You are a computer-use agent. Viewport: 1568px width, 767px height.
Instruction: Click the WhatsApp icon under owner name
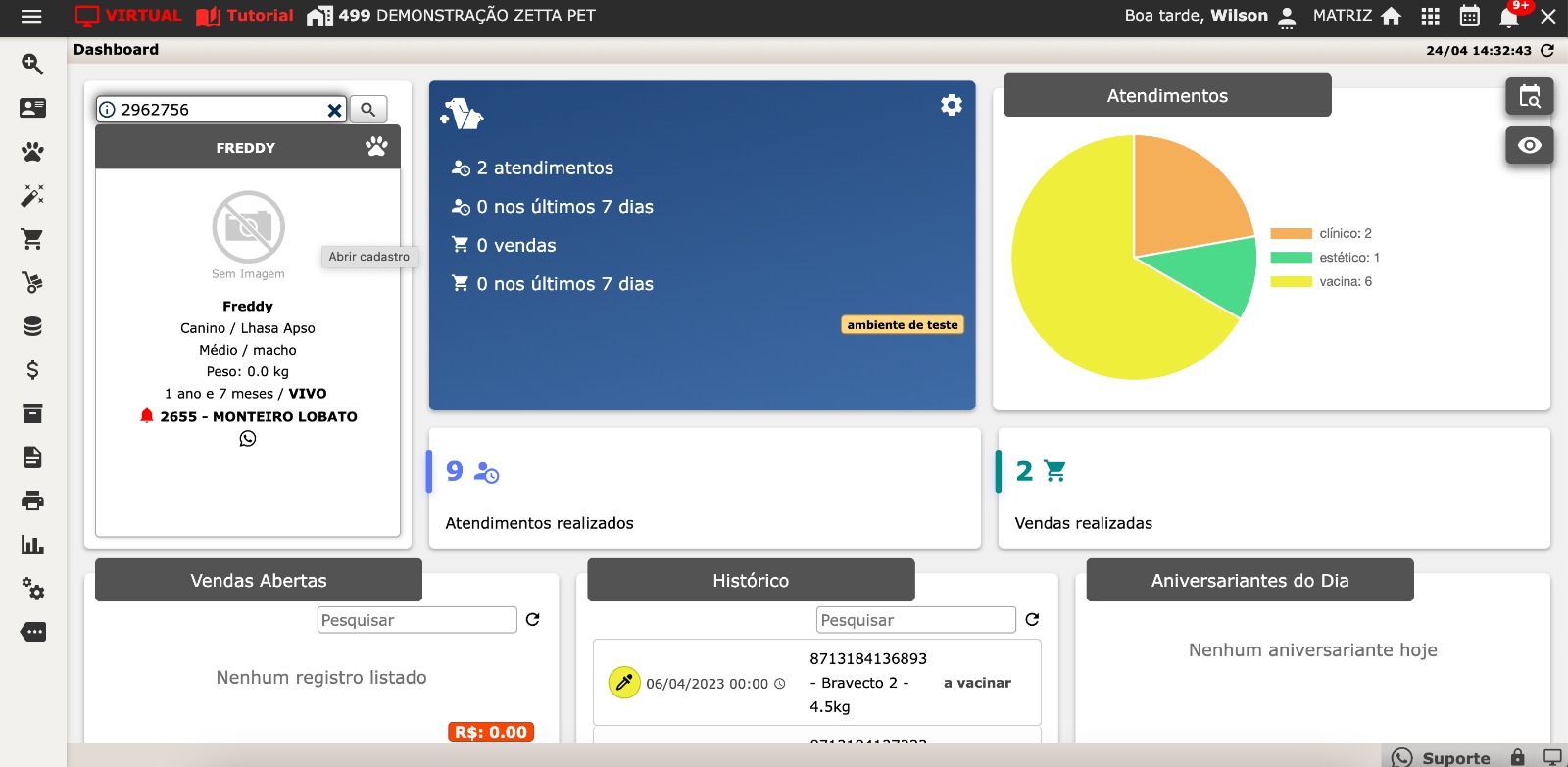[248, 439]
